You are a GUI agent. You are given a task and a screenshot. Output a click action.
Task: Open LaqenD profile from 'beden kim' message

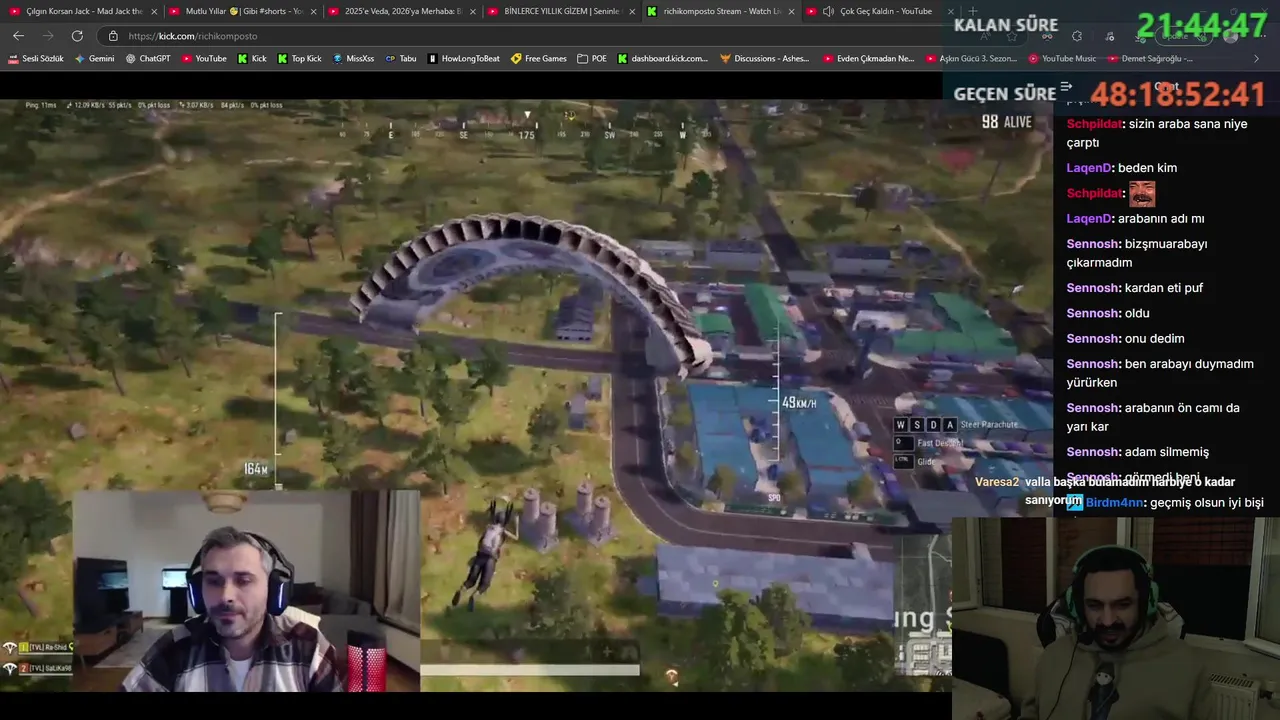[1089, 168]
